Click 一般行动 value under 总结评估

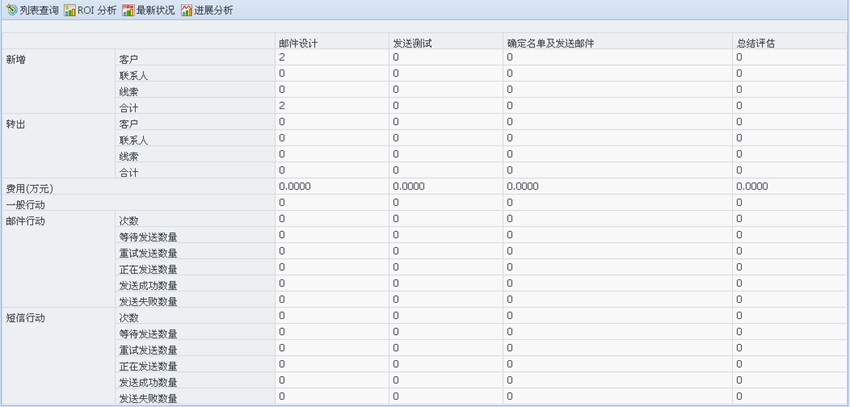coord(739,202)
